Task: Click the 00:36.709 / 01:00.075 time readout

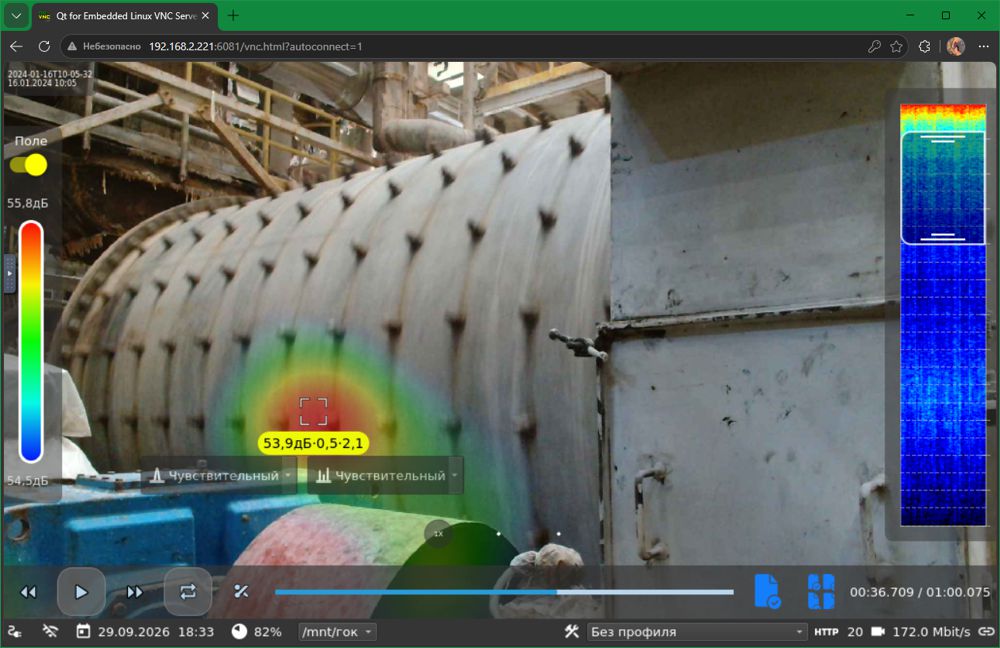Action: [x=920, y=592]
